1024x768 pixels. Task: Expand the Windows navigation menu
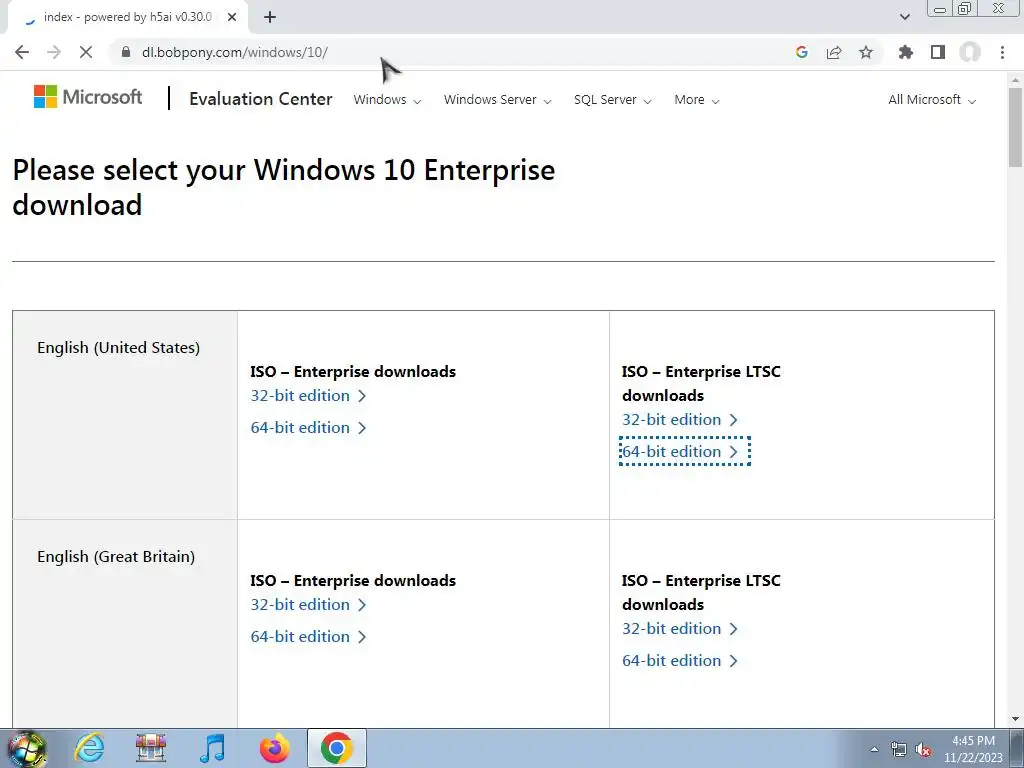click(387, 100)
